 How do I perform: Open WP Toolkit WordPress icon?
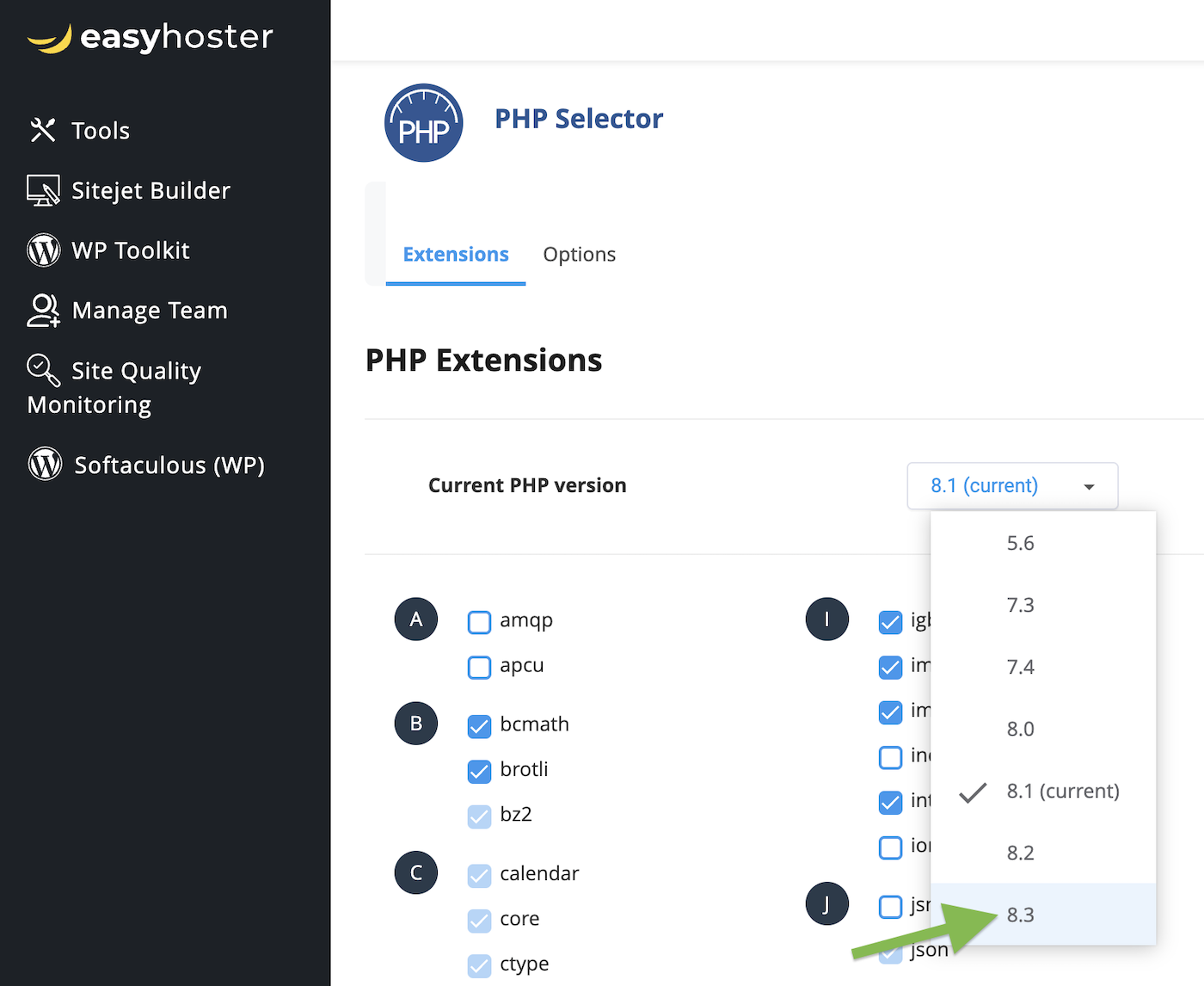(44, 250)
